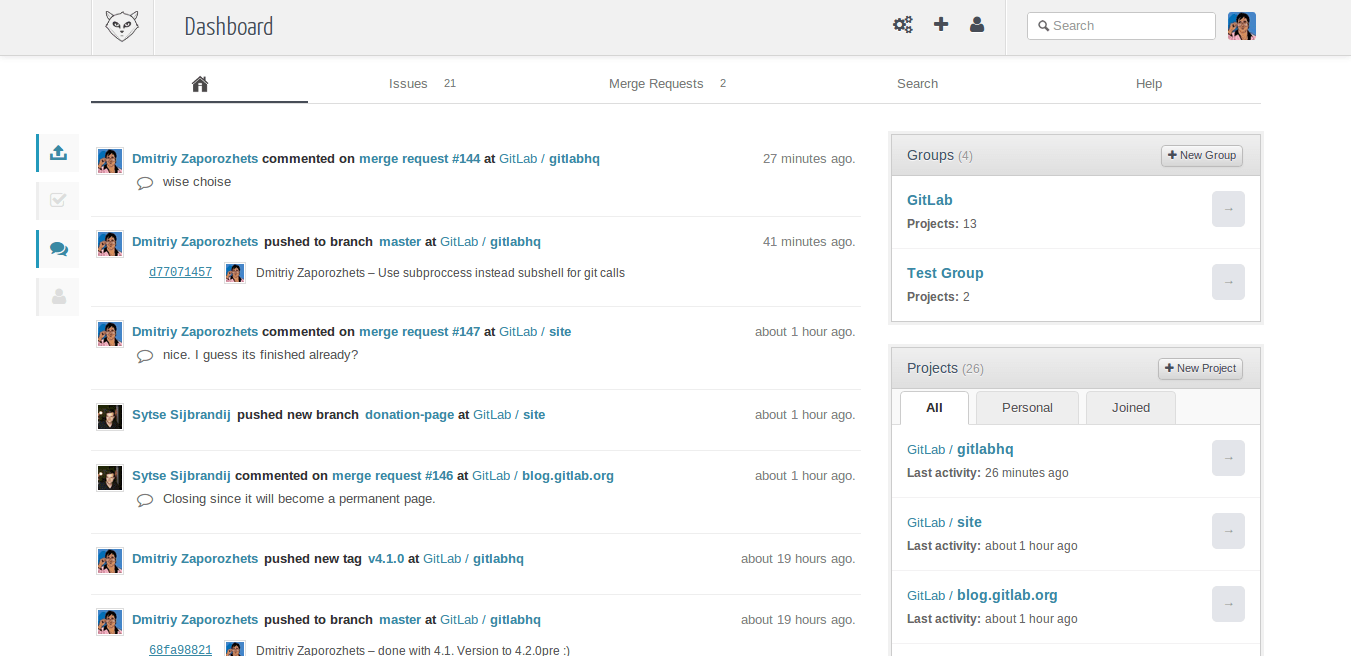
Task: Toggle push events filter in sidebar
Action: coord(58,153)
